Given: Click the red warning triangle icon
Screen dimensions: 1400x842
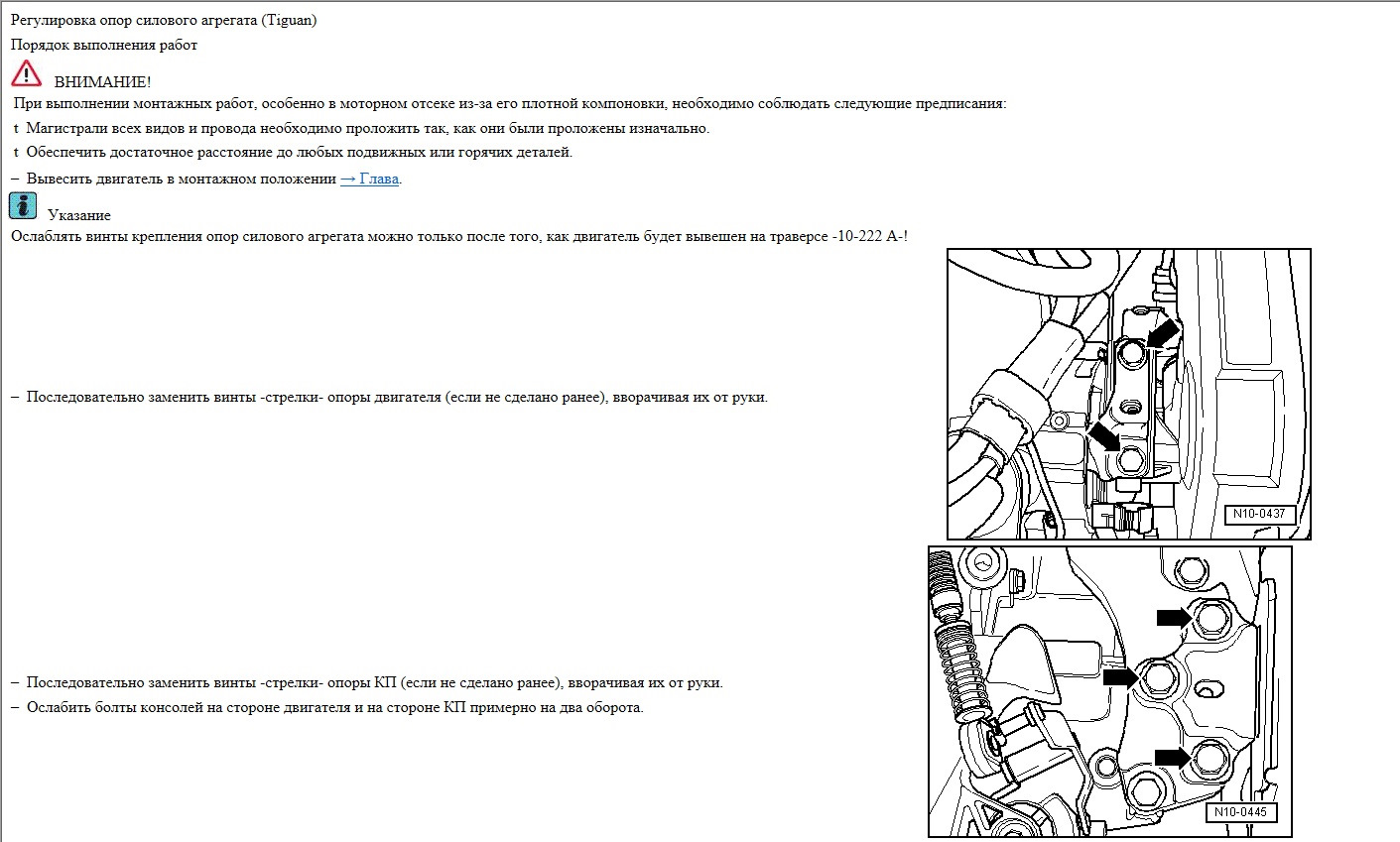Looking at the screenshot, I should [x=27, y=74].
